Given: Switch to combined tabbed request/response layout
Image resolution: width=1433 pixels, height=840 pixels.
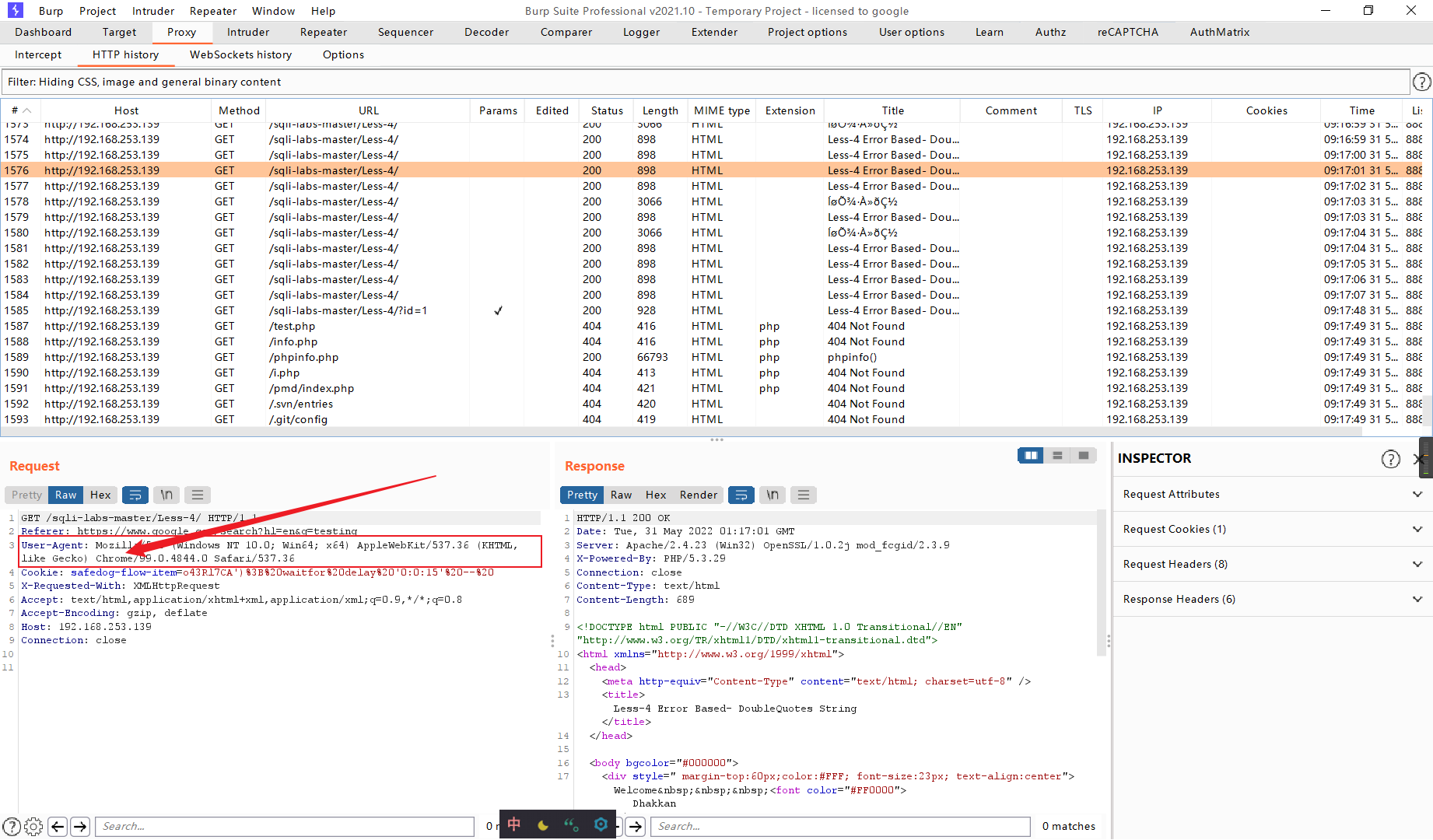Looking at the screenshot, I should (1084, 456).
